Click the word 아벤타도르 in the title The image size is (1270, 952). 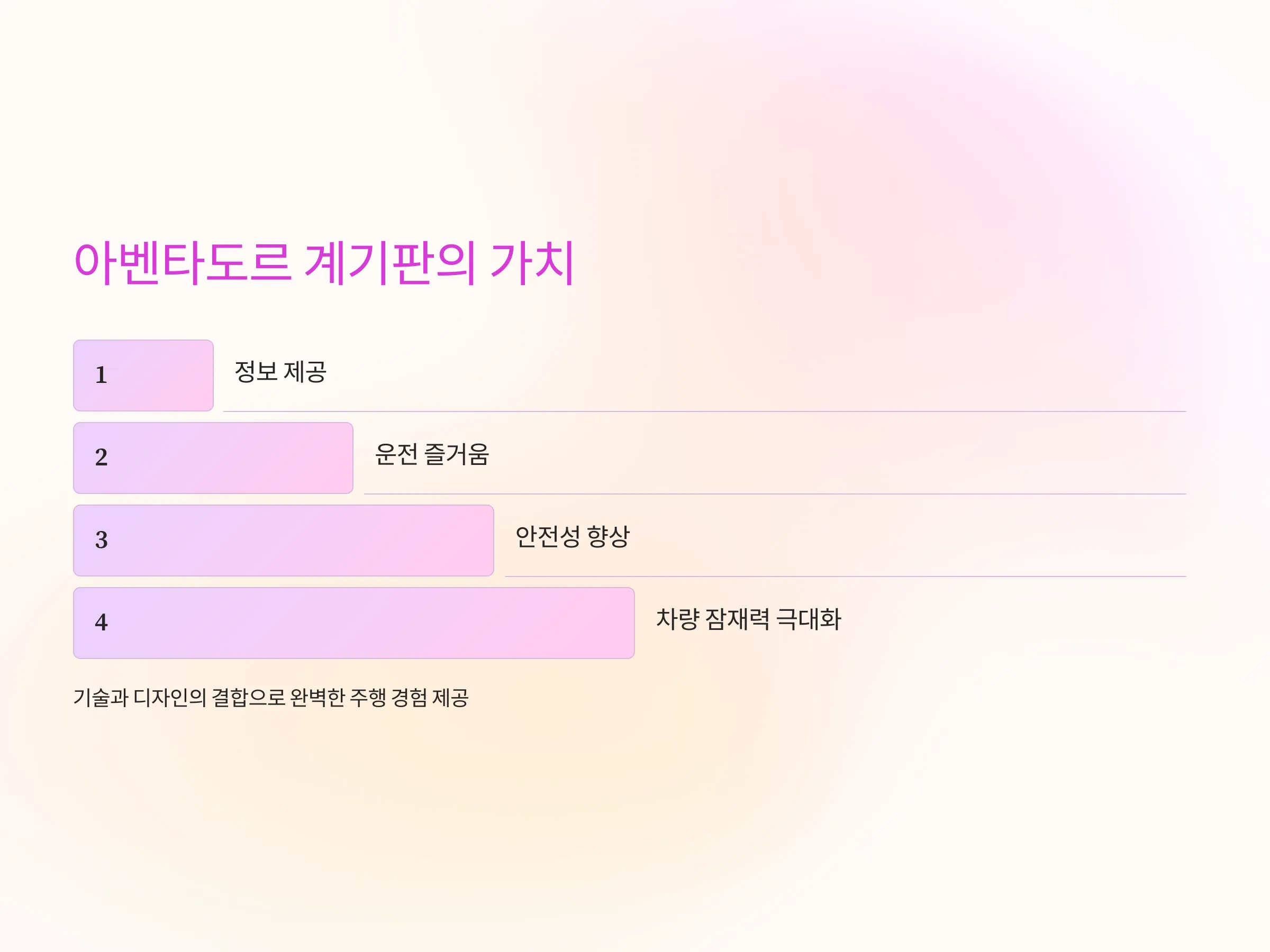(183, 263)
